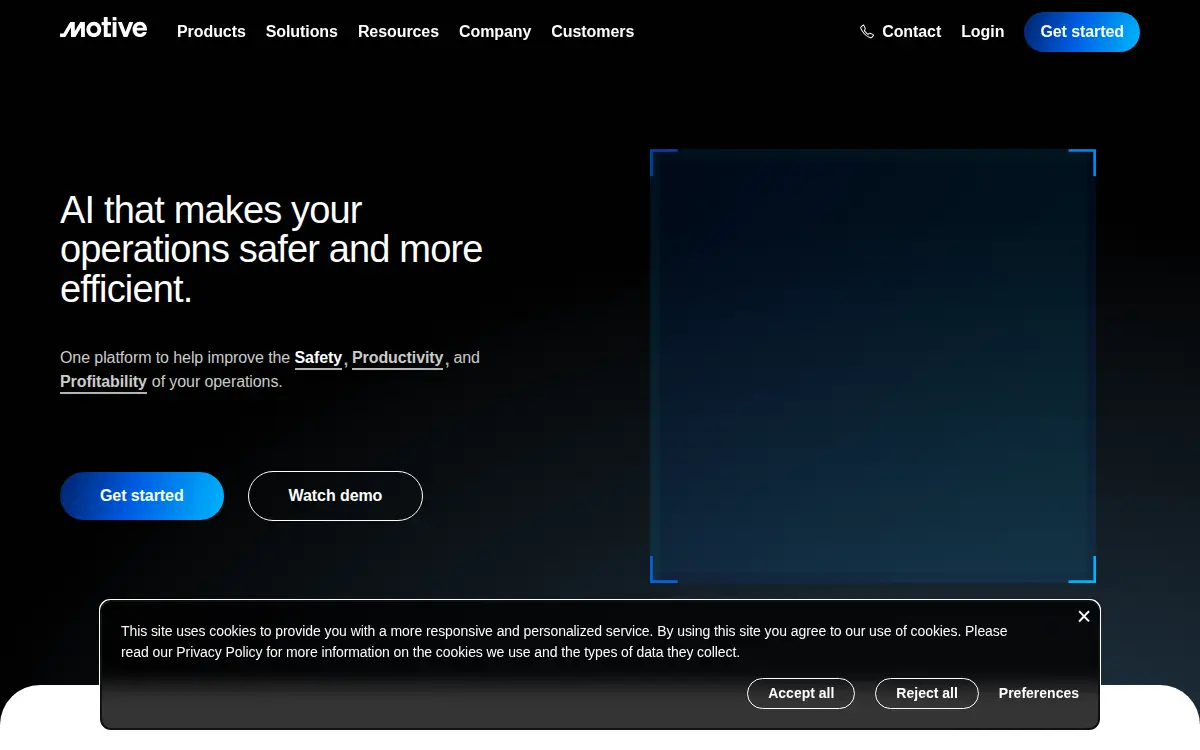1200x750 pixels.
Task: Click the Watch demo button
Action: point(335,496)
